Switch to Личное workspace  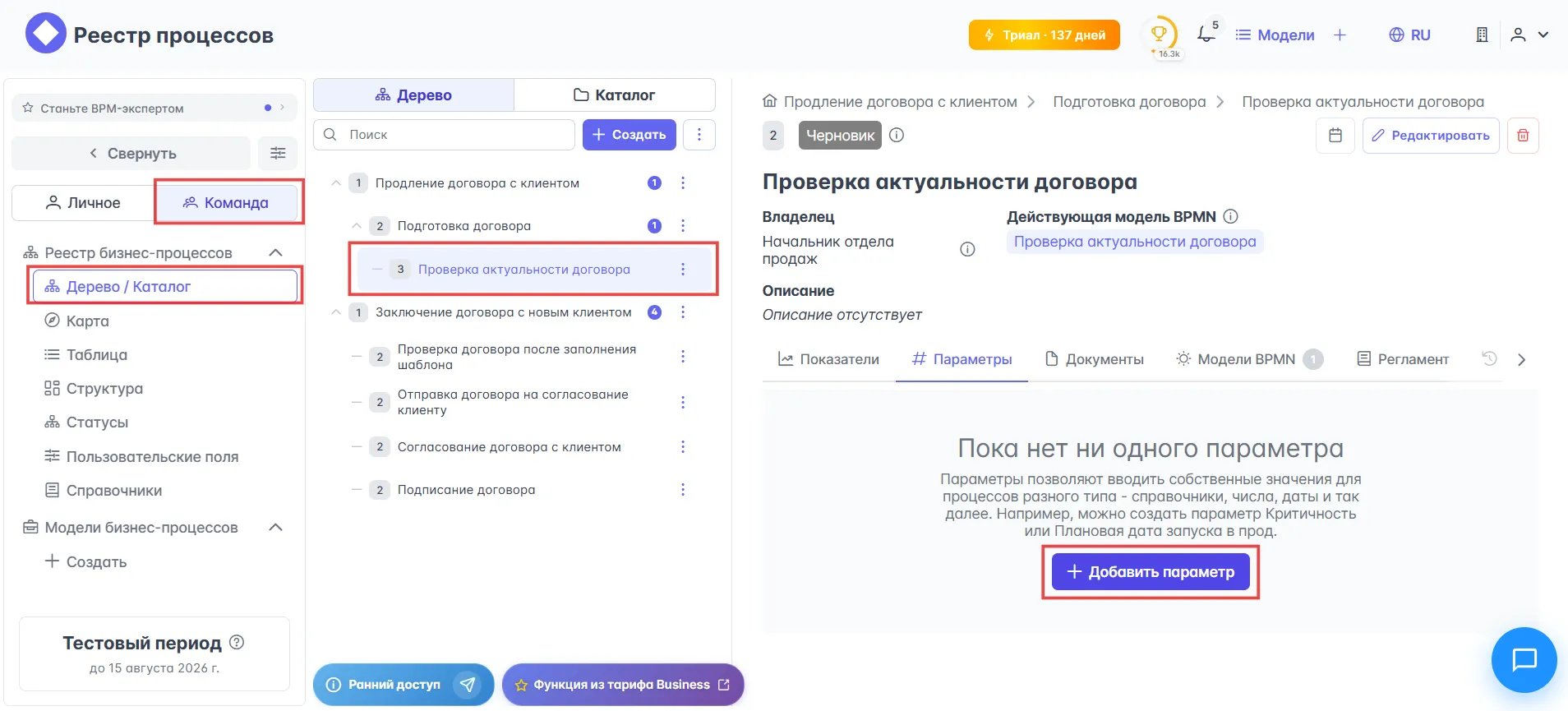pos(83,203)
